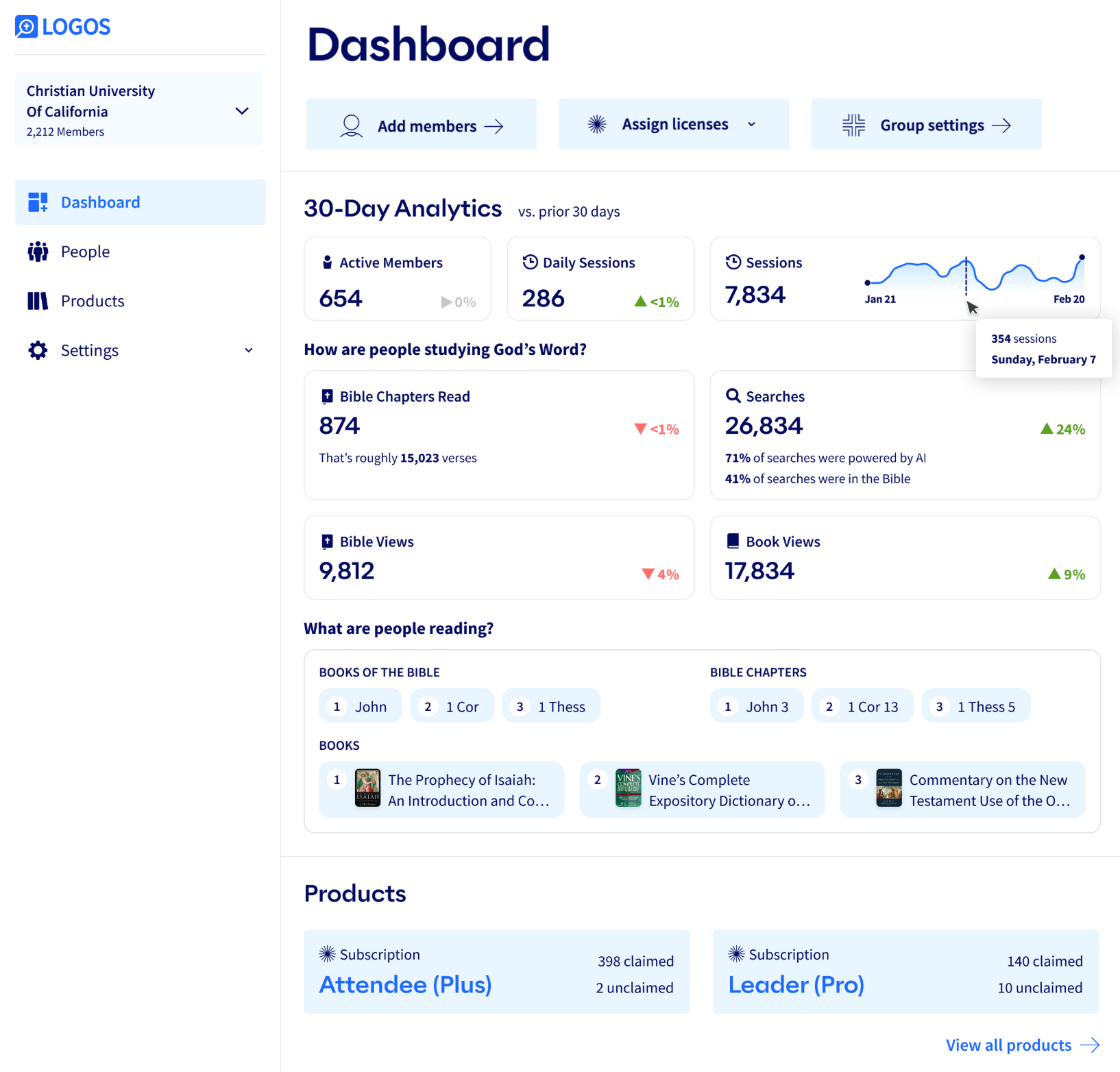The width and height of the screenshot is (1120, 1072).
Task: Click the Group settings button
Action: (927, 124)
